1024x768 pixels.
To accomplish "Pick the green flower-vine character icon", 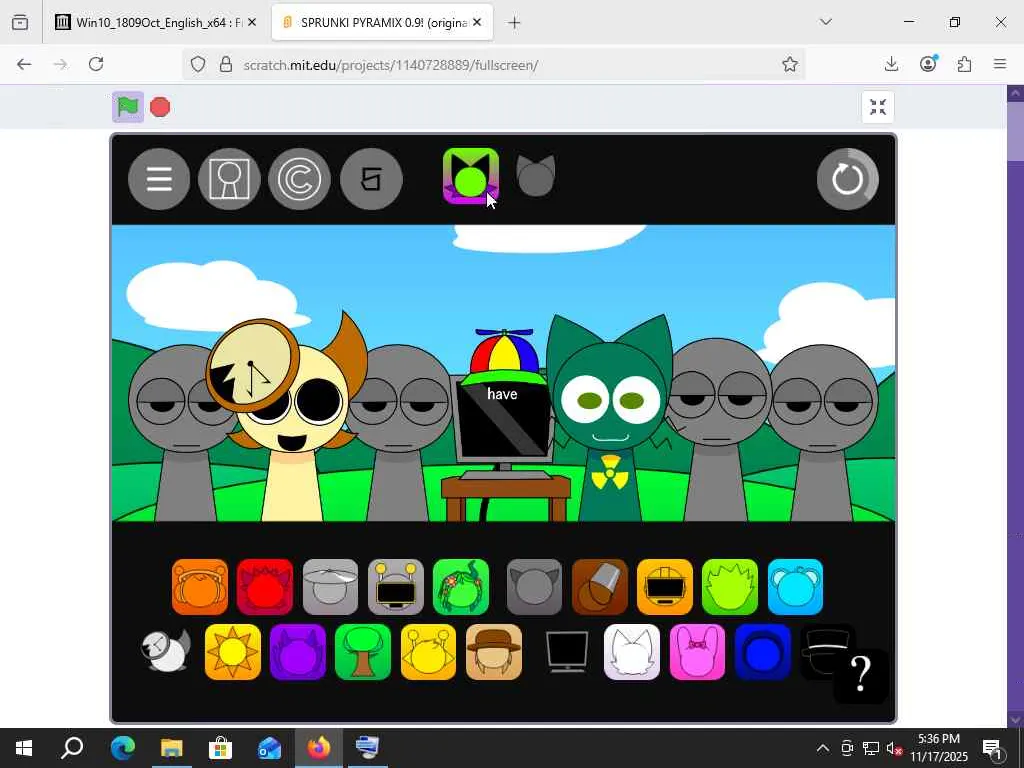I will tap(461, 586).
